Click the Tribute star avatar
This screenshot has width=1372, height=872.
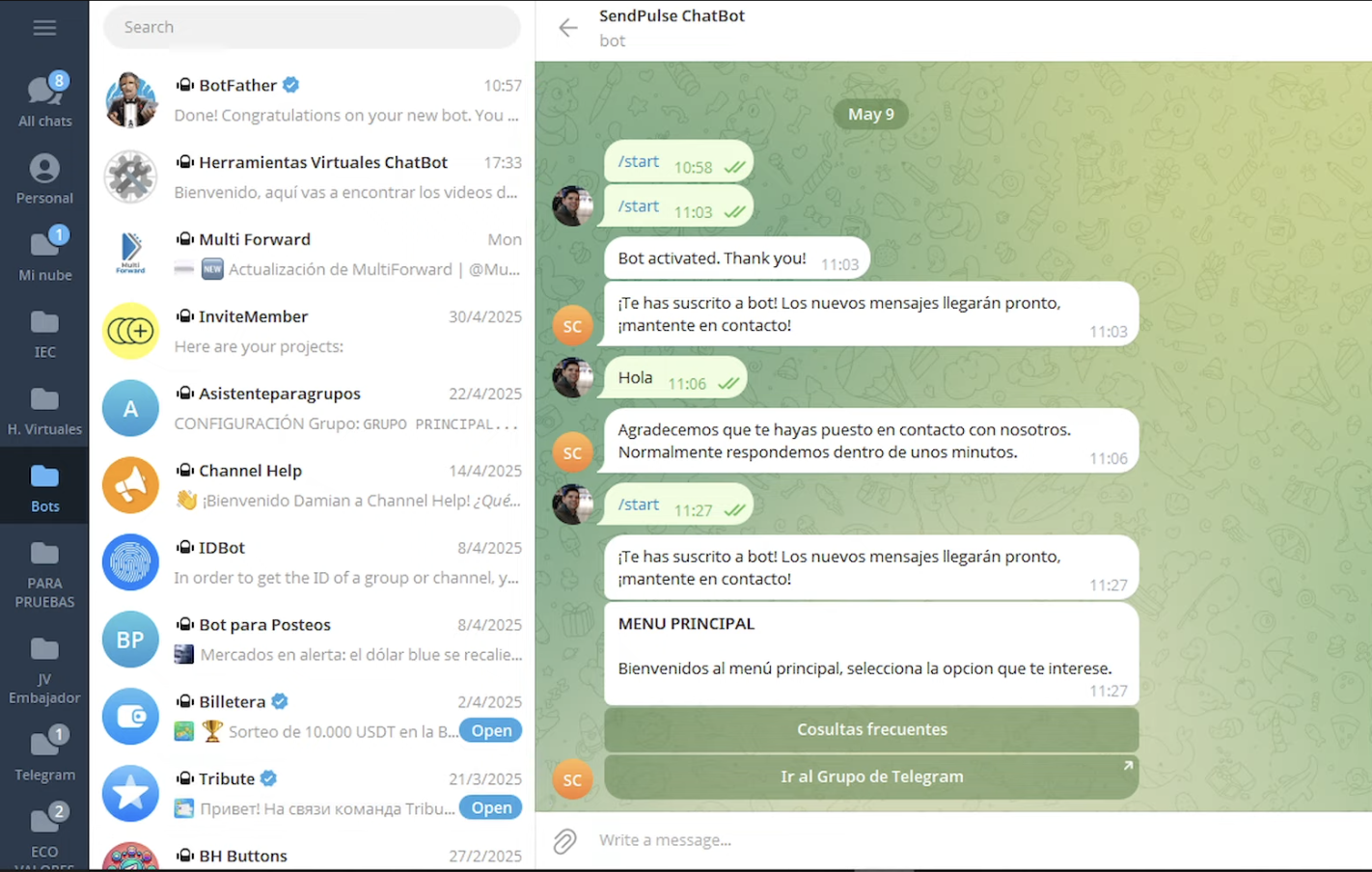[x=131, y=794]
